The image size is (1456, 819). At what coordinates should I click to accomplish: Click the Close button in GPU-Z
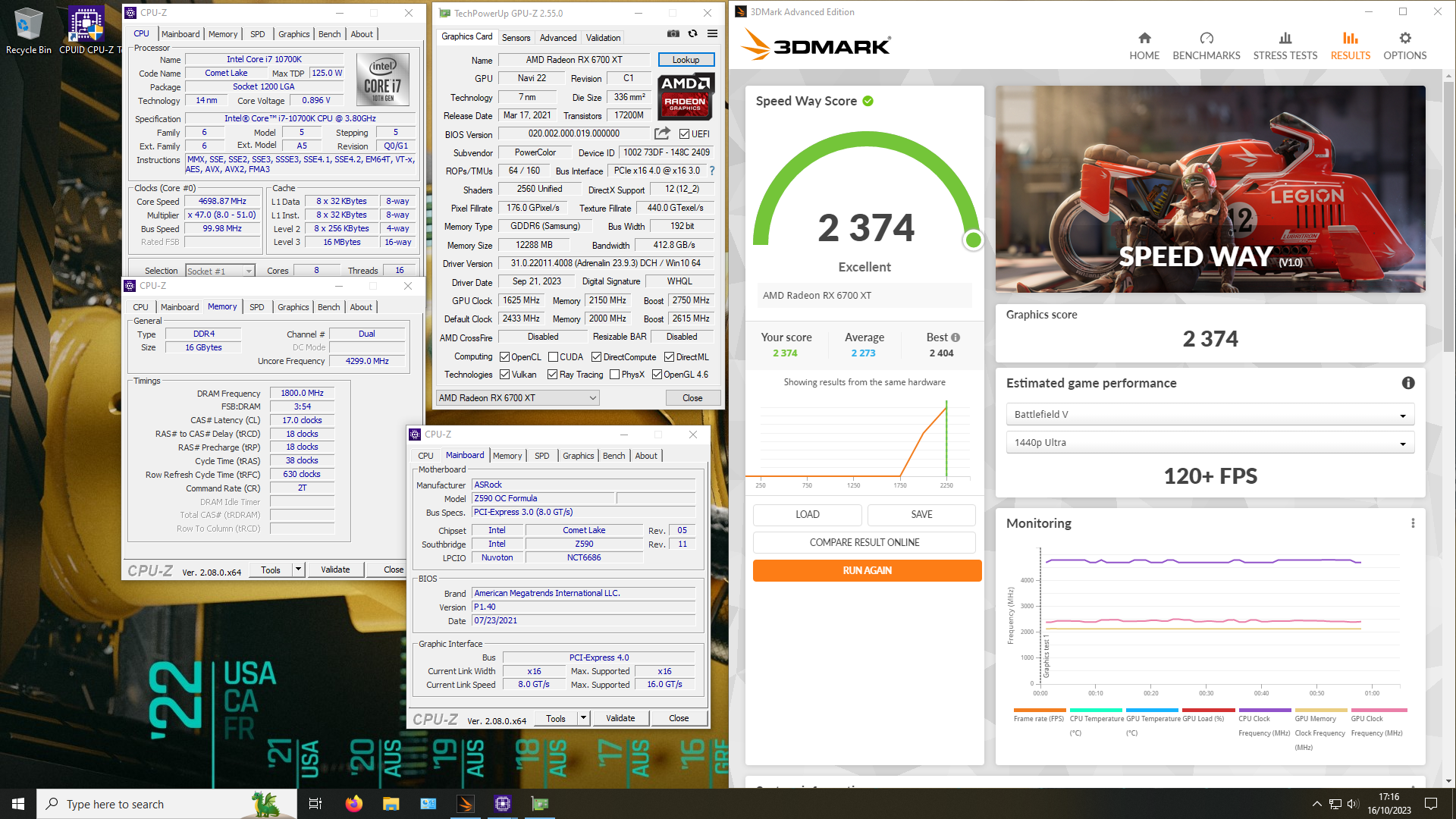(x=692, y=398)
